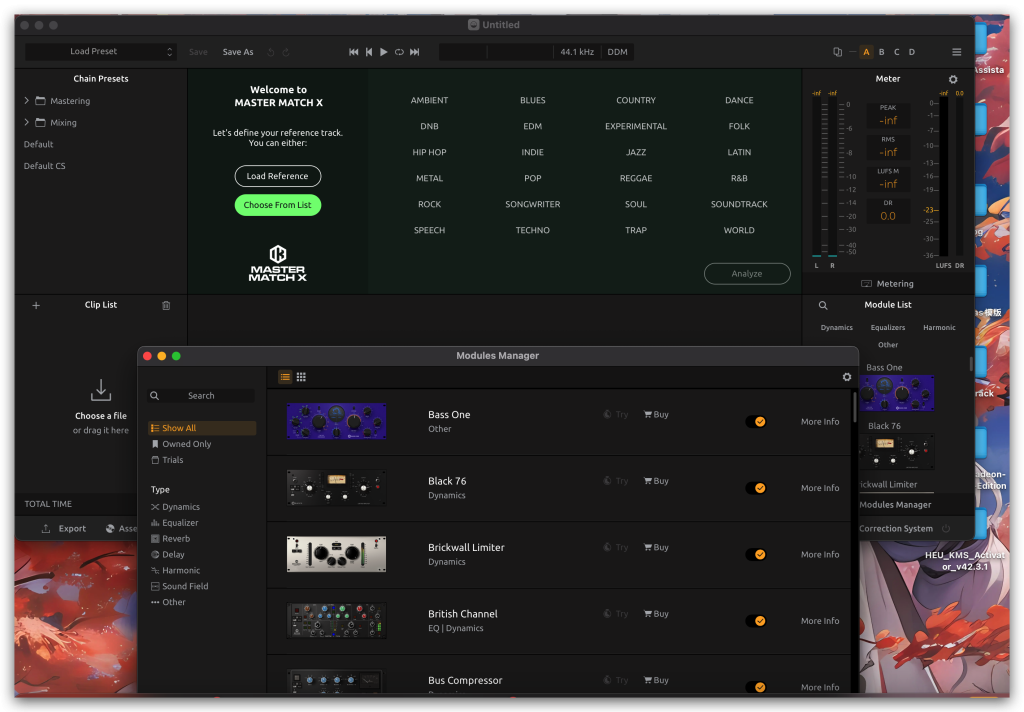
Task: Delete clip using Clip List trash icon
Action: (166, 305)
